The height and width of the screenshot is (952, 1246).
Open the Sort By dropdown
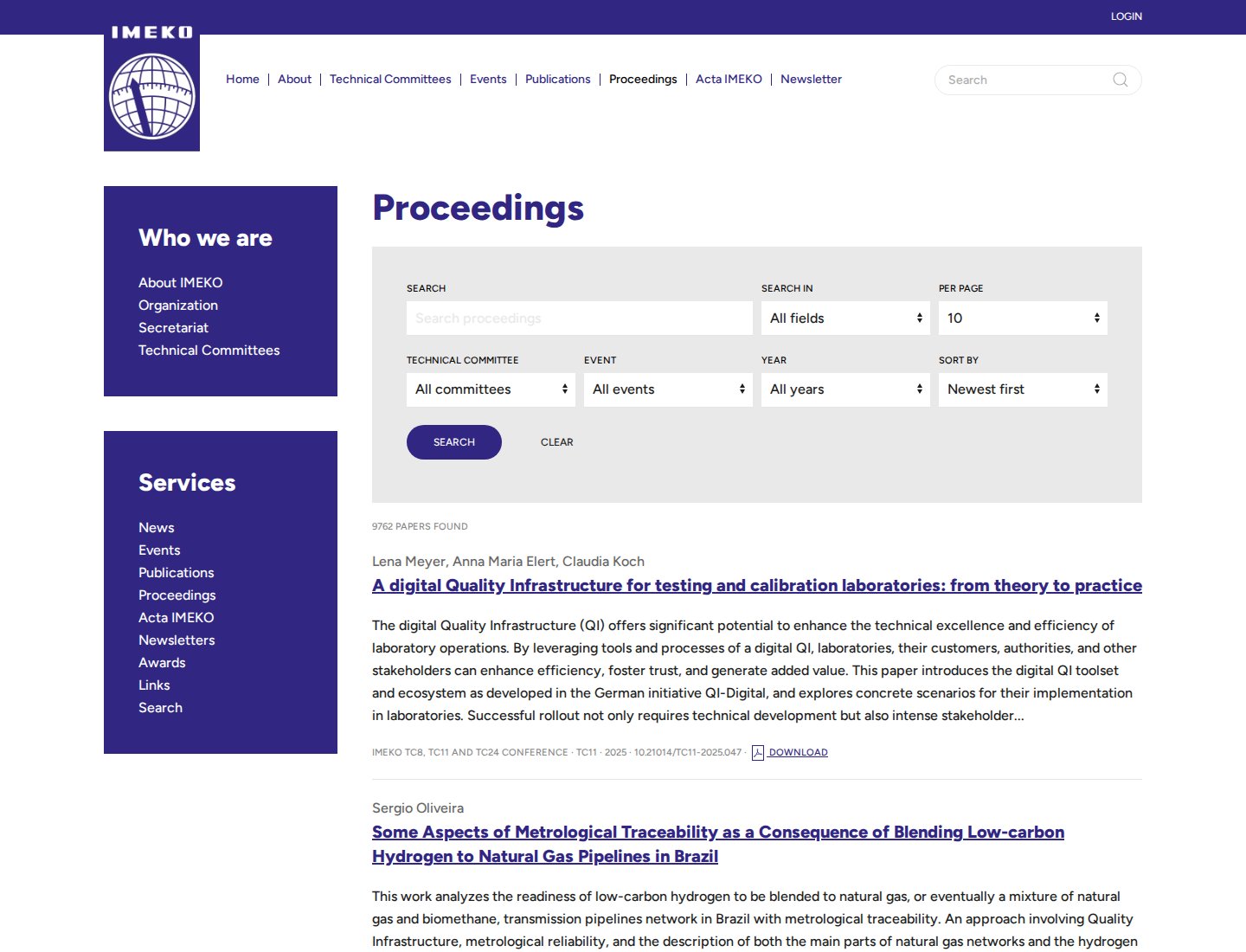(x=1023, y=389)
